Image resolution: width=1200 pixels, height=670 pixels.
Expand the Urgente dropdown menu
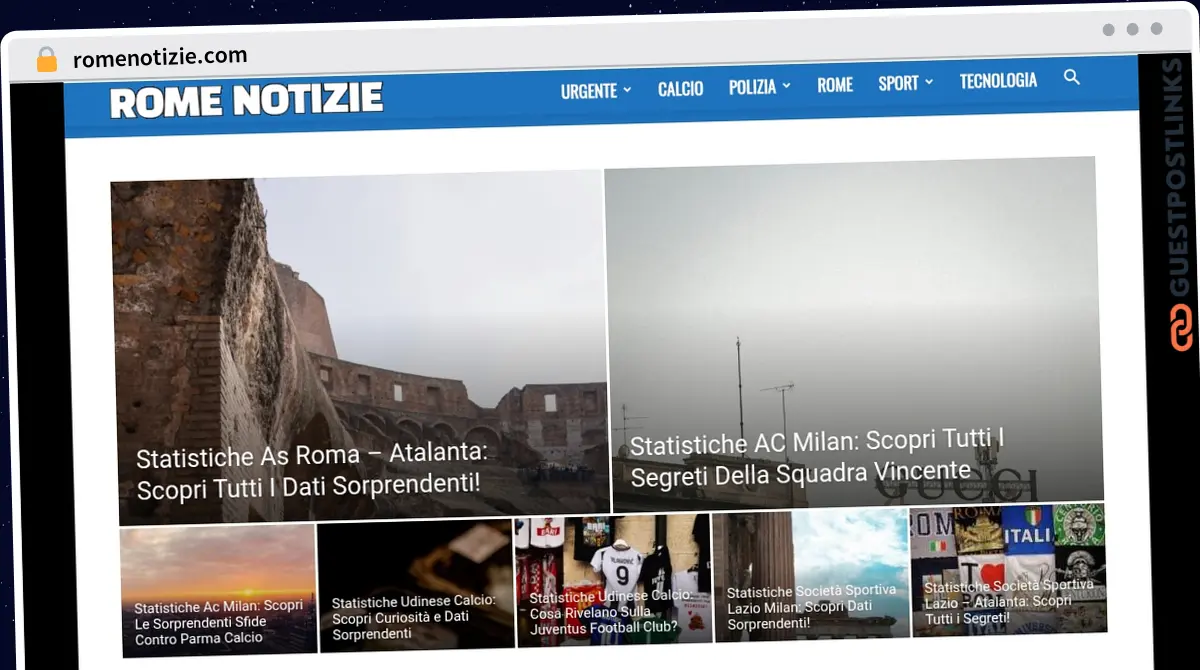tap(595, 90)
